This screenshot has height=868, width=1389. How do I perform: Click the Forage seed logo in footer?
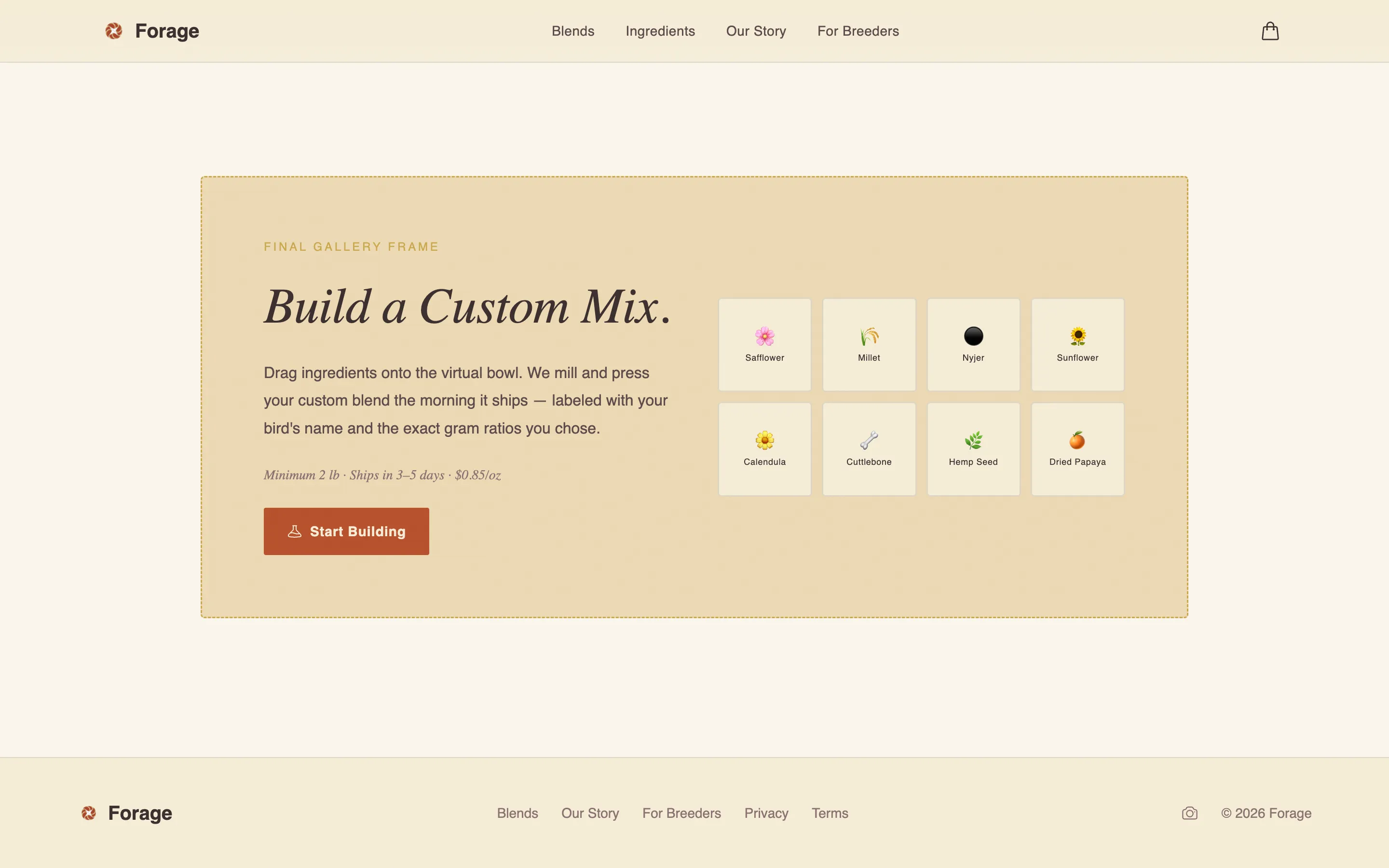(88, 813)
